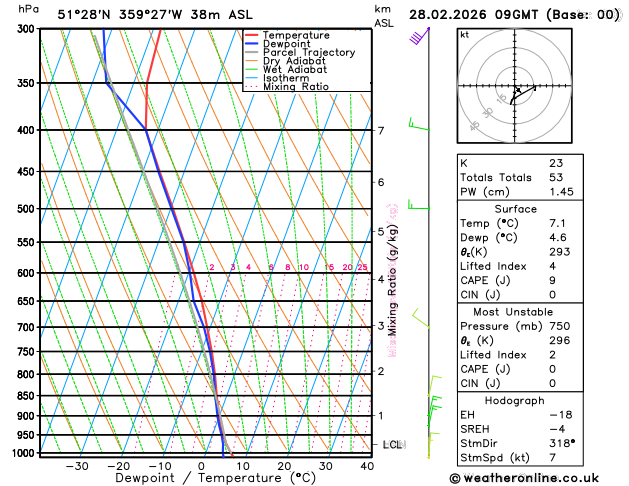Screen dimensions: 629x486
Task: Click the 'Dewpoint' legend entry
Action: click(x=286, y=44)
